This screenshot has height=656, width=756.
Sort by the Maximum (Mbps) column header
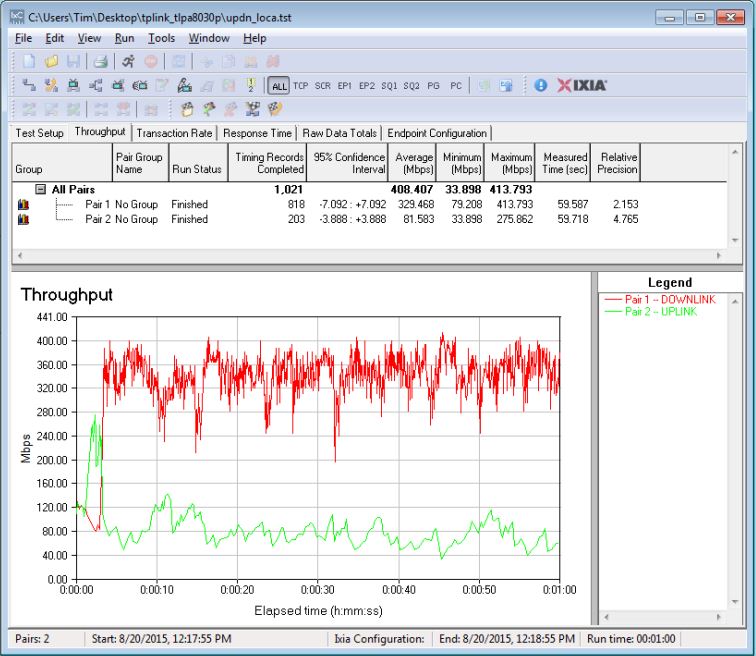[510, 163]
